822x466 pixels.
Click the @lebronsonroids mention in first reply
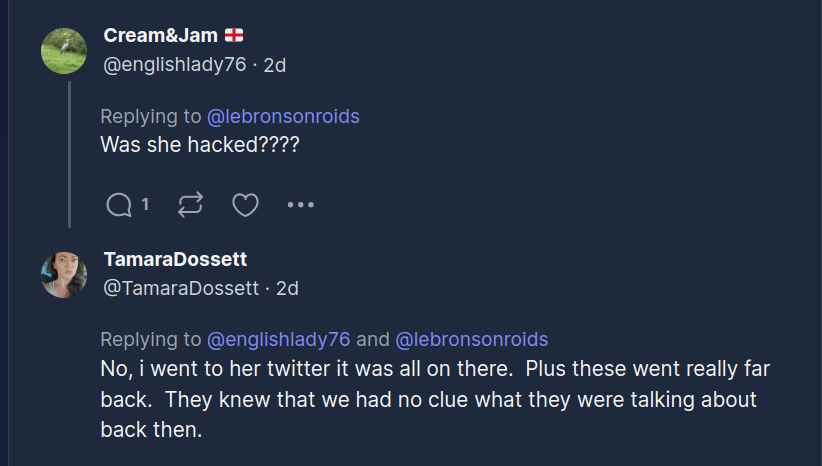click(283, 116)
